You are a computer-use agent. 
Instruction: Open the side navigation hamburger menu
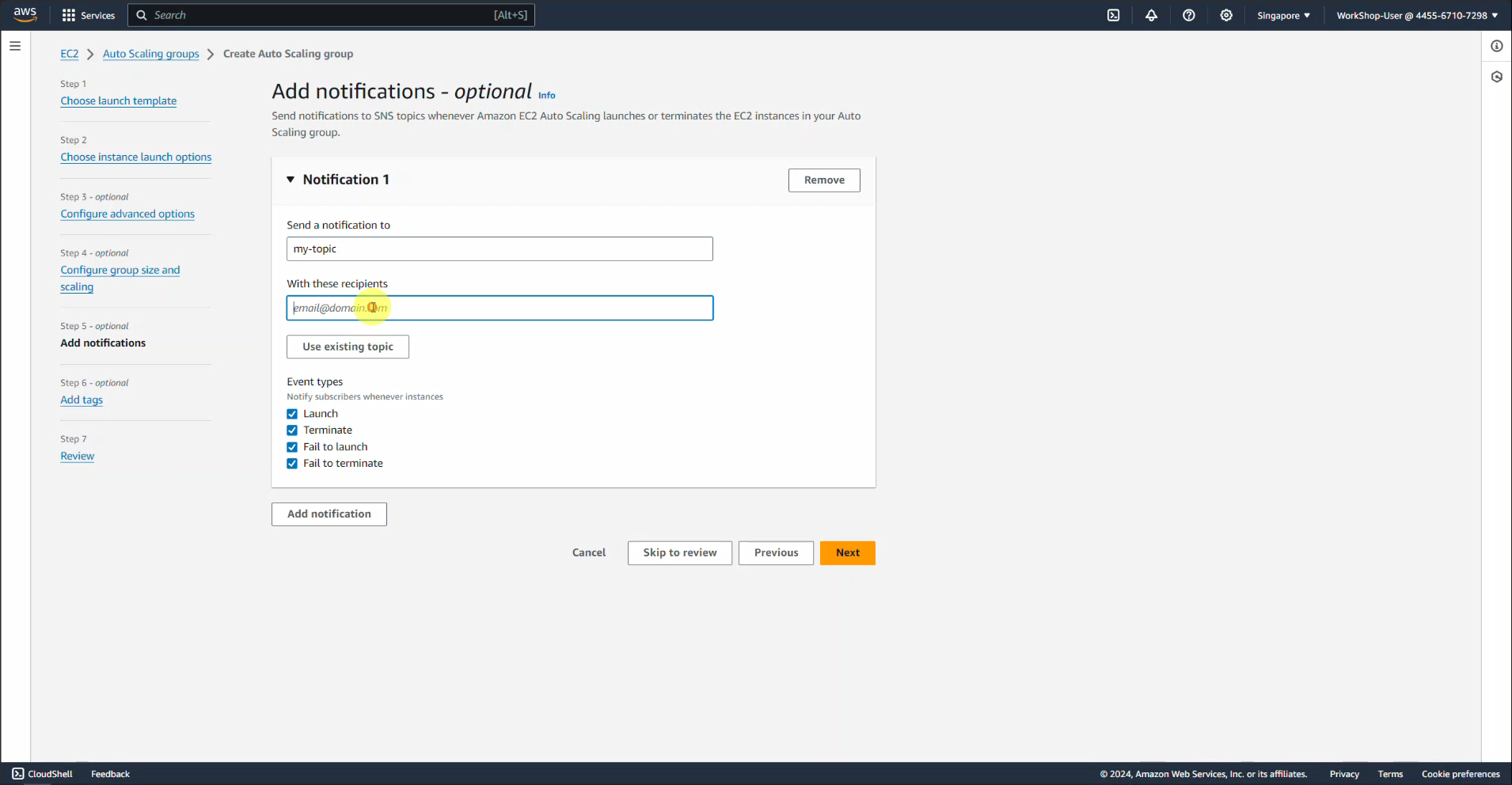[x=15, y=46]
